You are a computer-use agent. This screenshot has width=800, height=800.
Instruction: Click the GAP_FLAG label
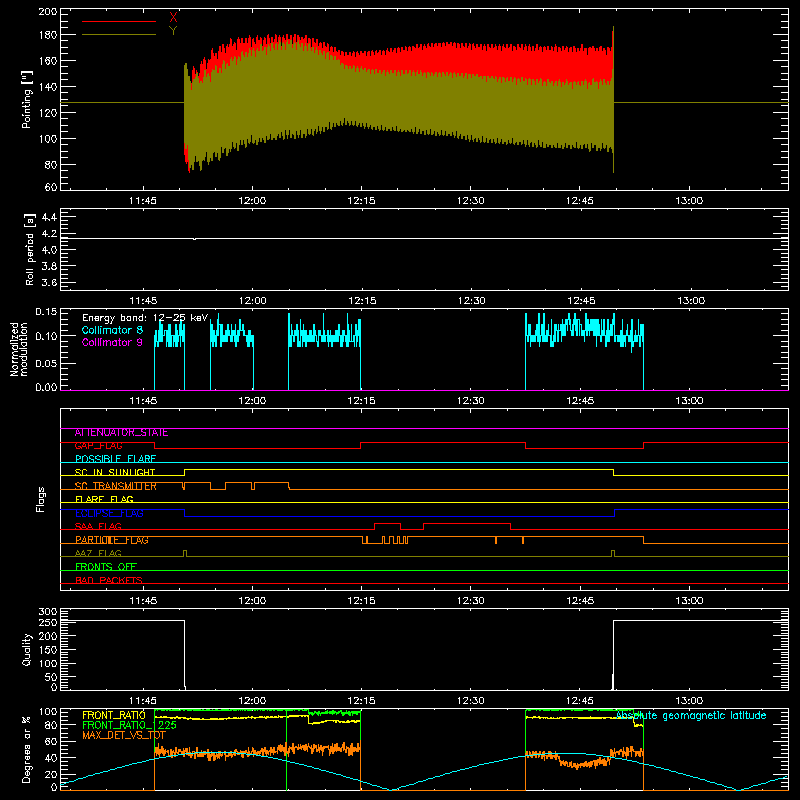click(98, 446)
